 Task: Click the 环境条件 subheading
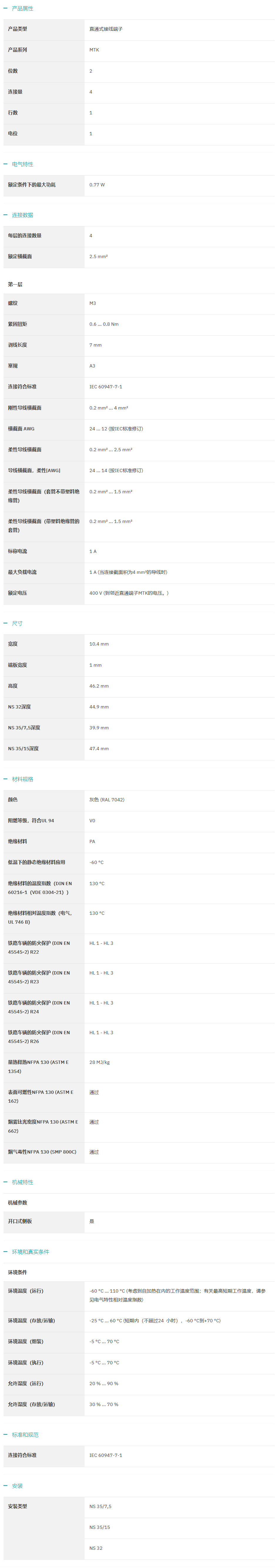click(18, 1272)
